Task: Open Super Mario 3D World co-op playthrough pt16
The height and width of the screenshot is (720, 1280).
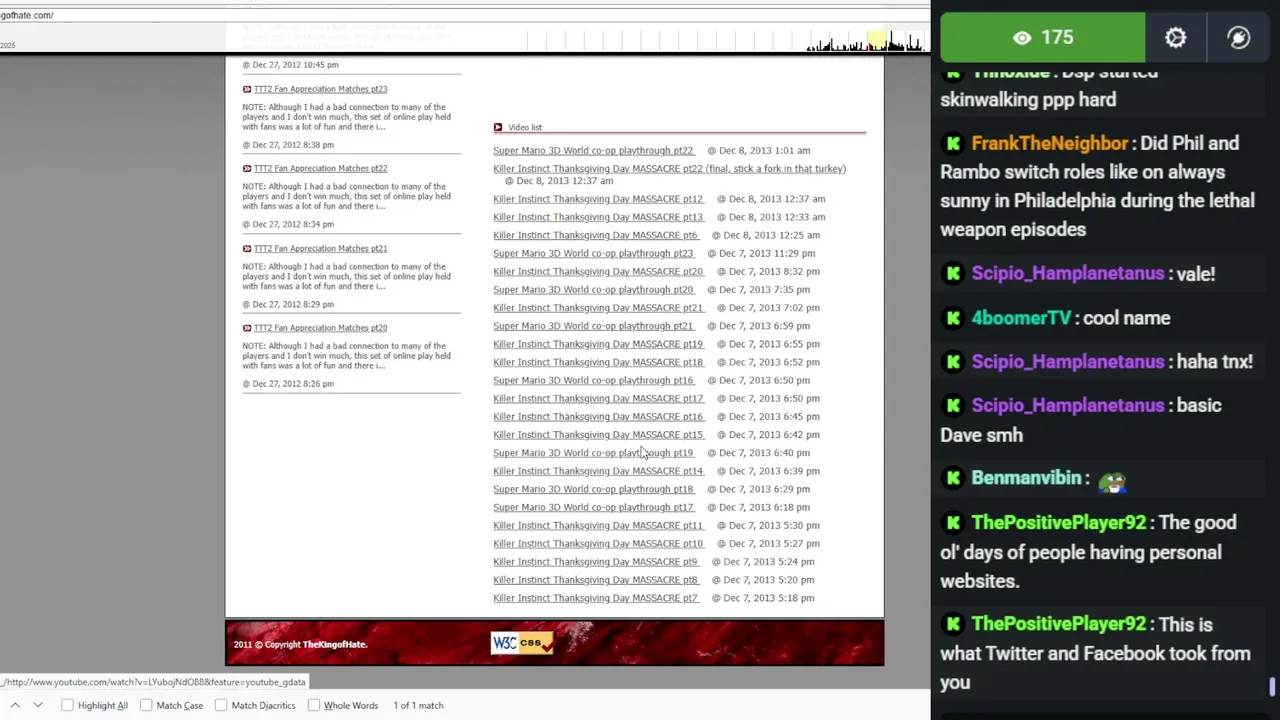Action: (593, 380)
